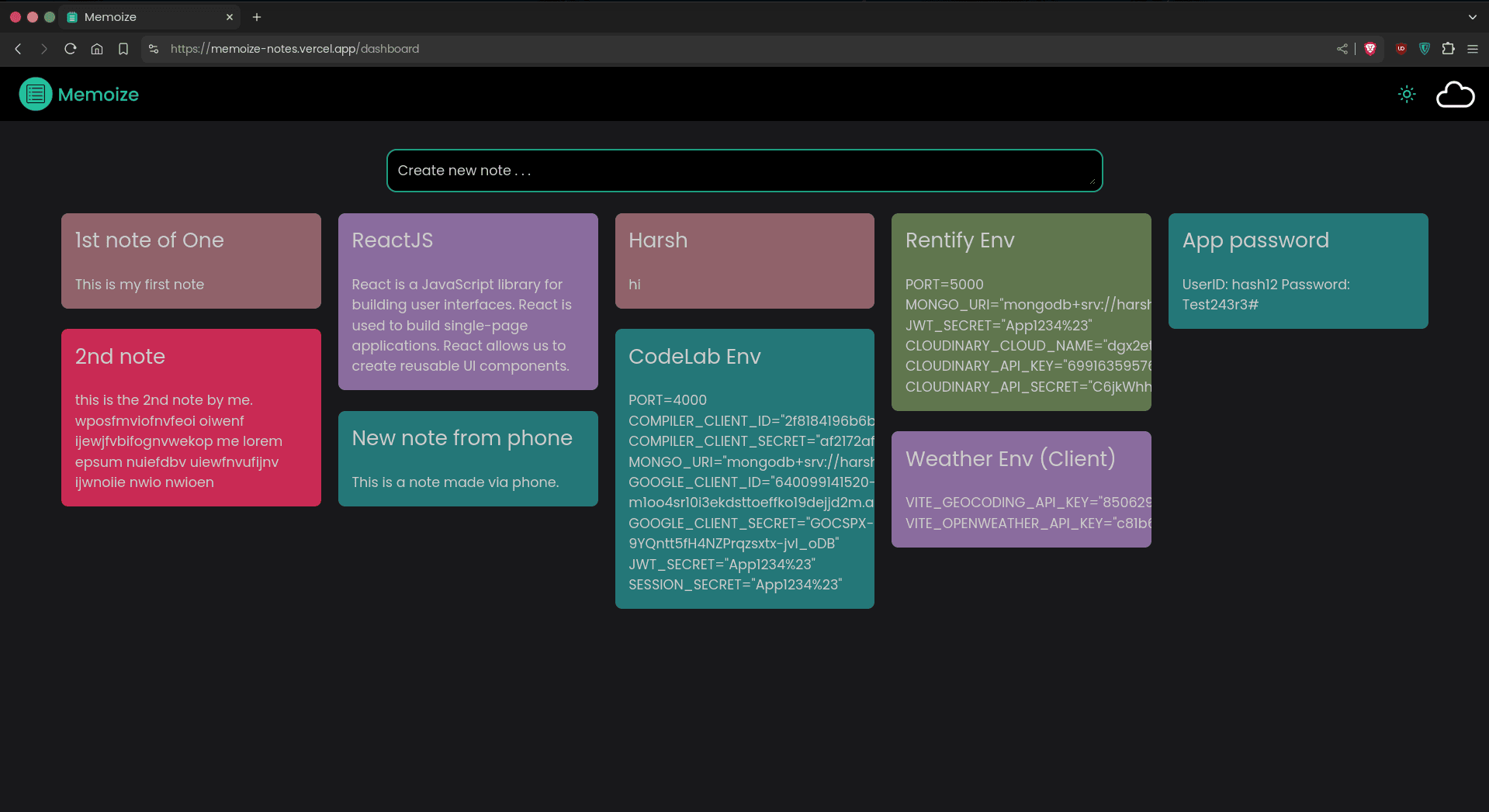Screen dimensions: 1489x812
Task: Open the CodeLab Env note
Action: click(744, 468)
